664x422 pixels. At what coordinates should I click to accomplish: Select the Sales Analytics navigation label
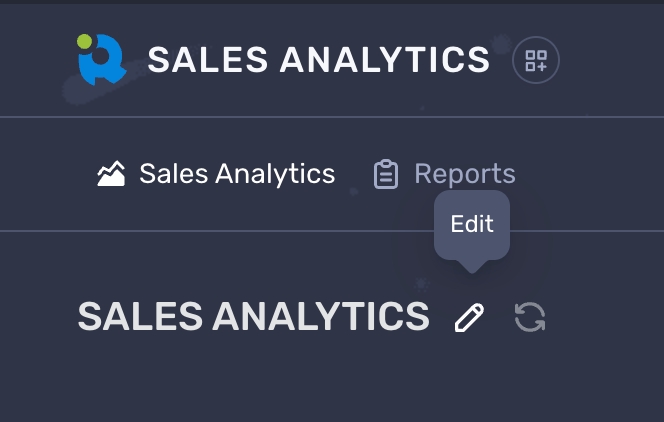[237, 174]
